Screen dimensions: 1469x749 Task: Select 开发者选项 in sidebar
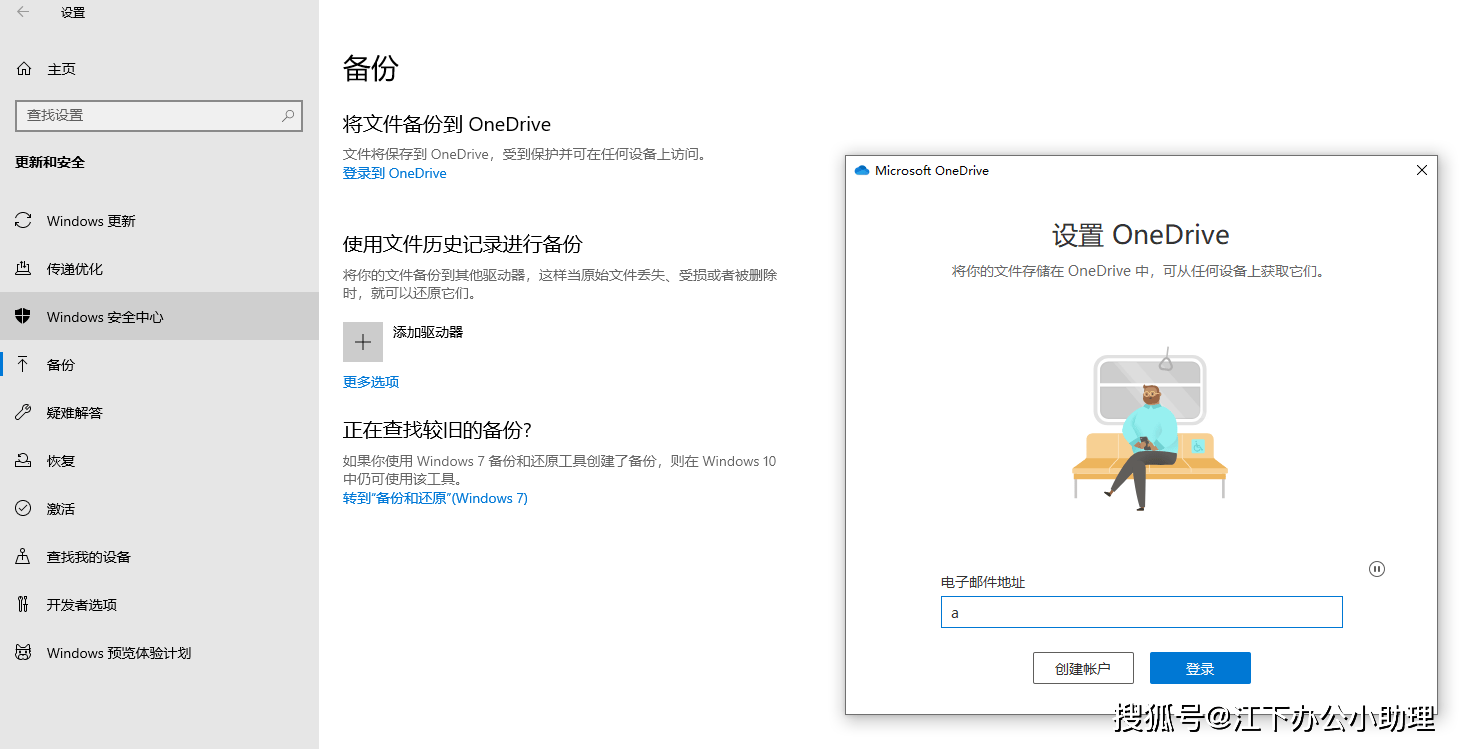point(160,605)
